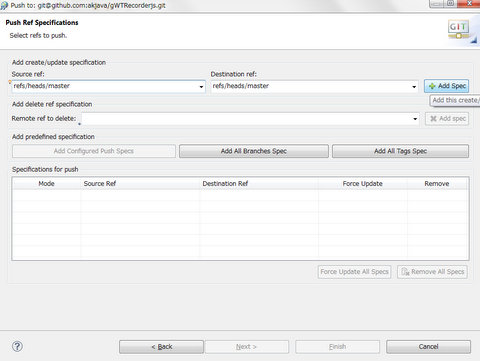Click the Force Update column header
Screen dimensions: 480x361
click(362, 184)
